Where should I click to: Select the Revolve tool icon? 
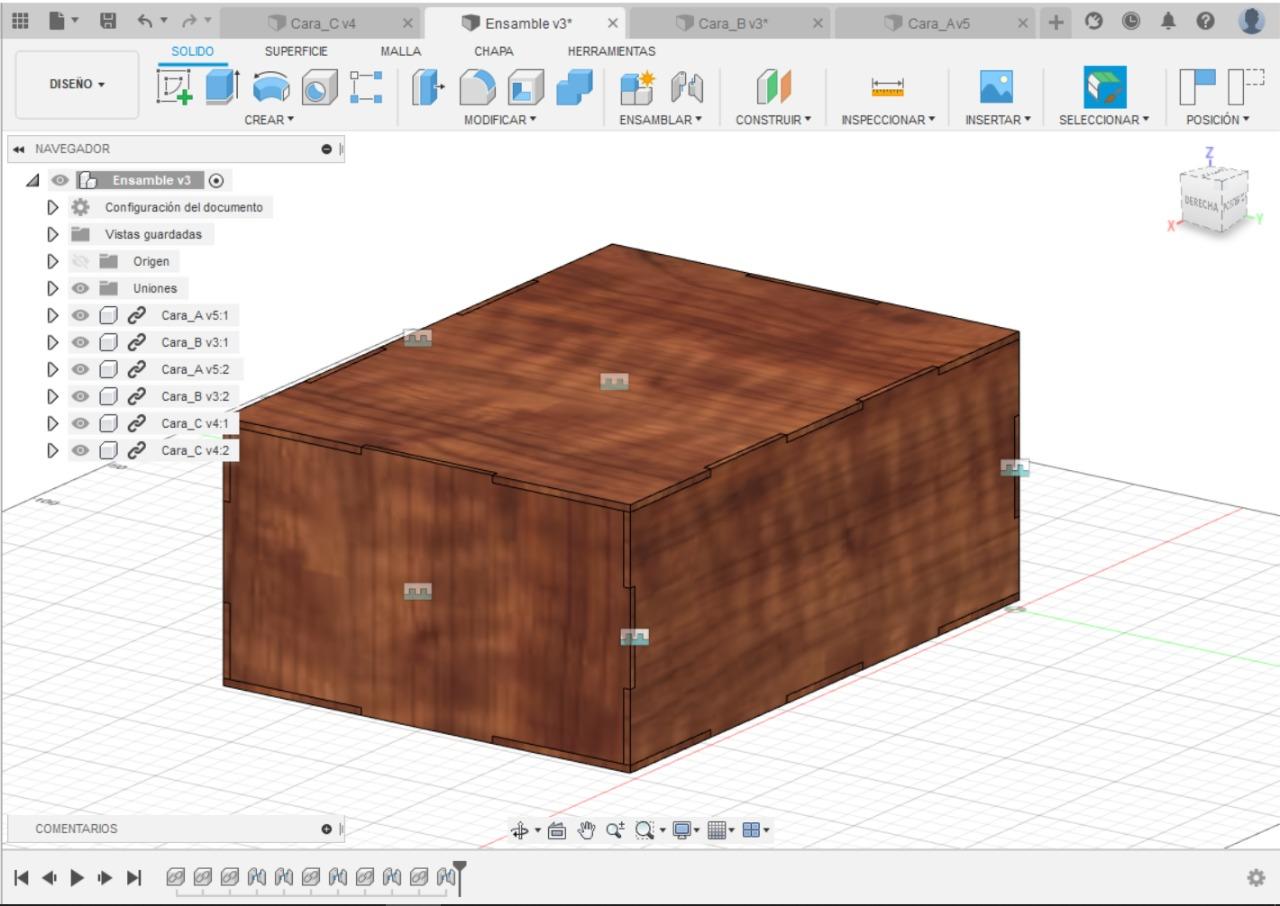click(x=269, y=88)
